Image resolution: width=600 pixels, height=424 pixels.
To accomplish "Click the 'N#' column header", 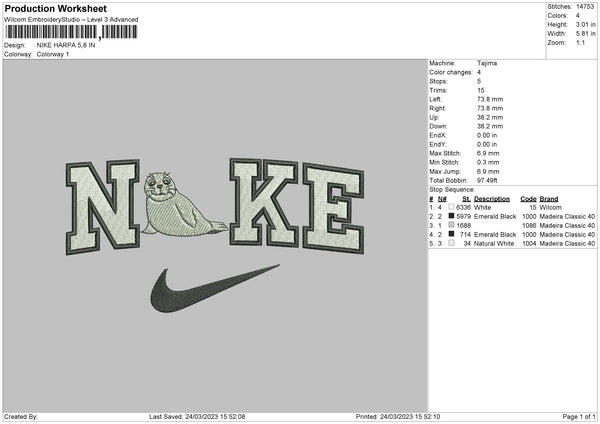I will (442, 199).
